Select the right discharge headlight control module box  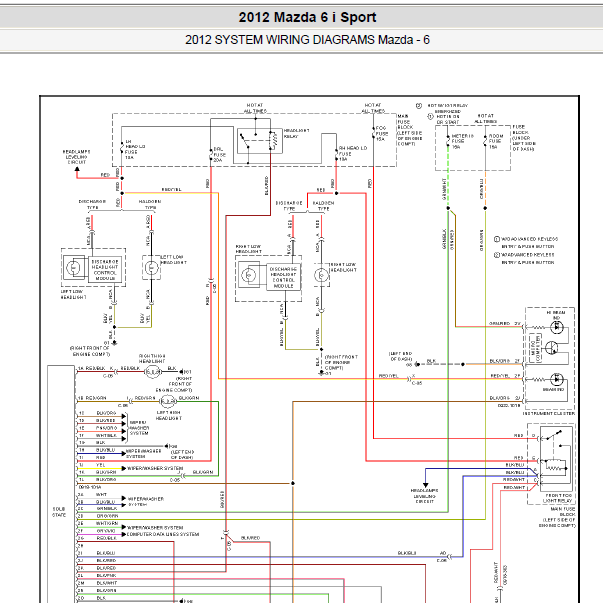[283, 277]
